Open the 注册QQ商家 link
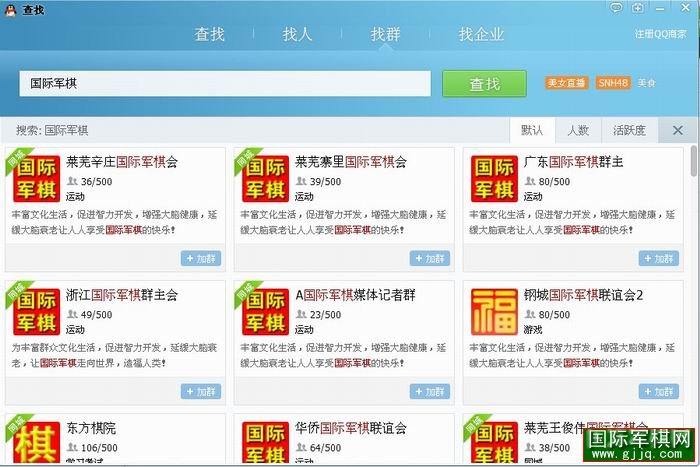 click(x=661, y=34)
